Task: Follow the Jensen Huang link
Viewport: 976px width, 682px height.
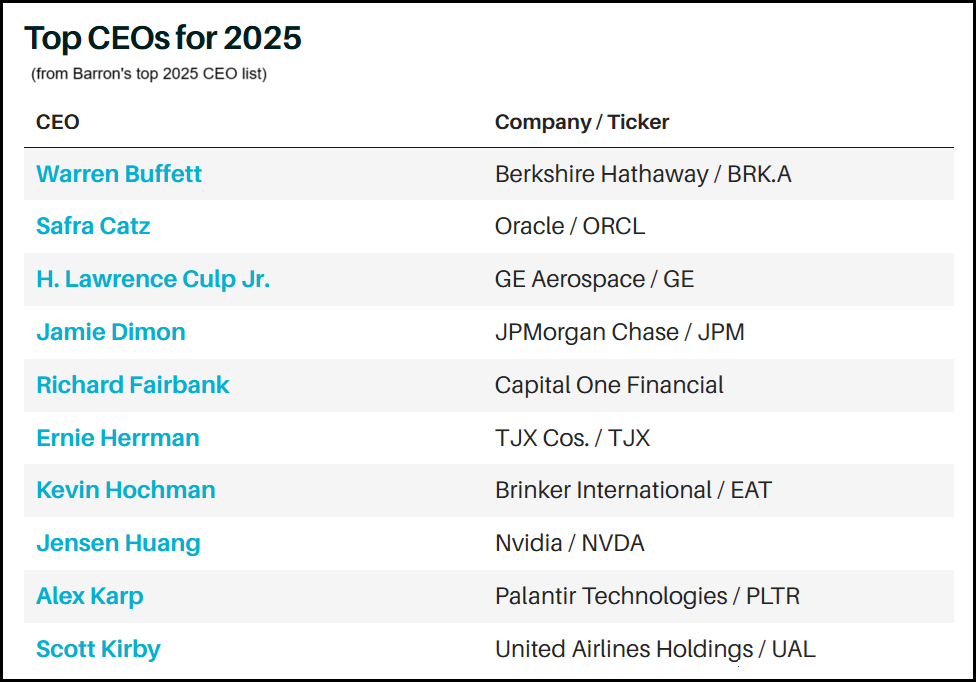Action: (x=118, y=543)
